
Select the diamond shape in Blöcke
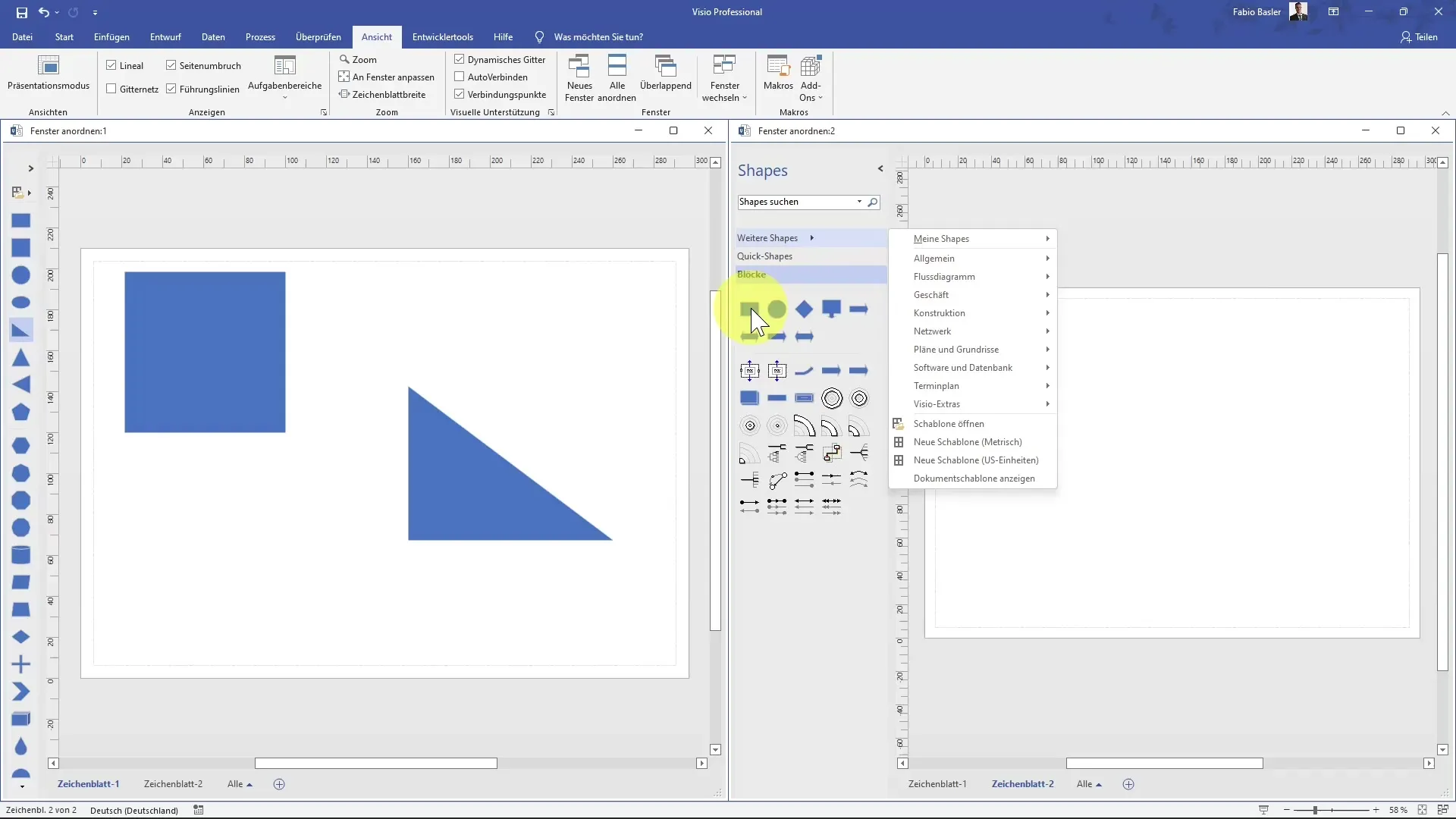point(804,309)
